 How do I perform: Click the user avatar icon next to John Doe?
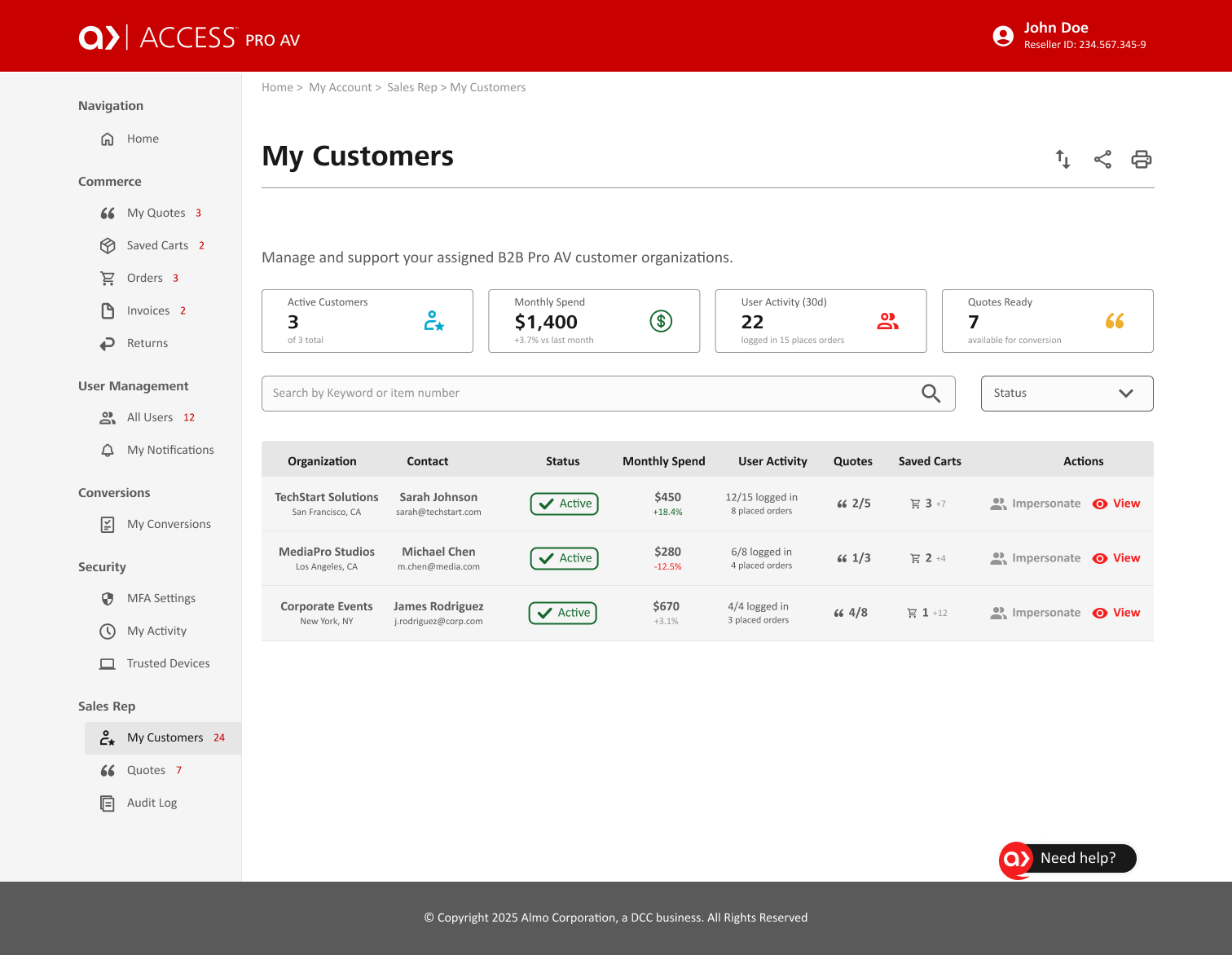coord(1003,36)
